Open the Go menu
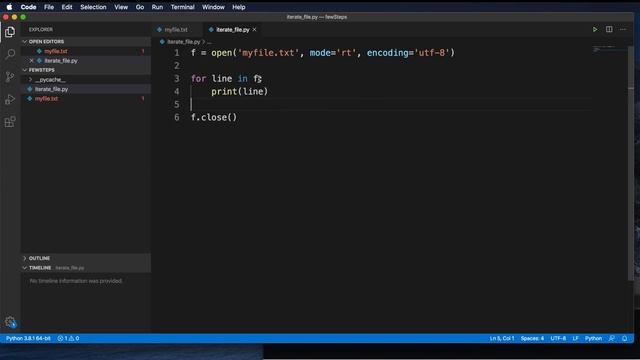640x360 pixels. [x=140, y=7]
